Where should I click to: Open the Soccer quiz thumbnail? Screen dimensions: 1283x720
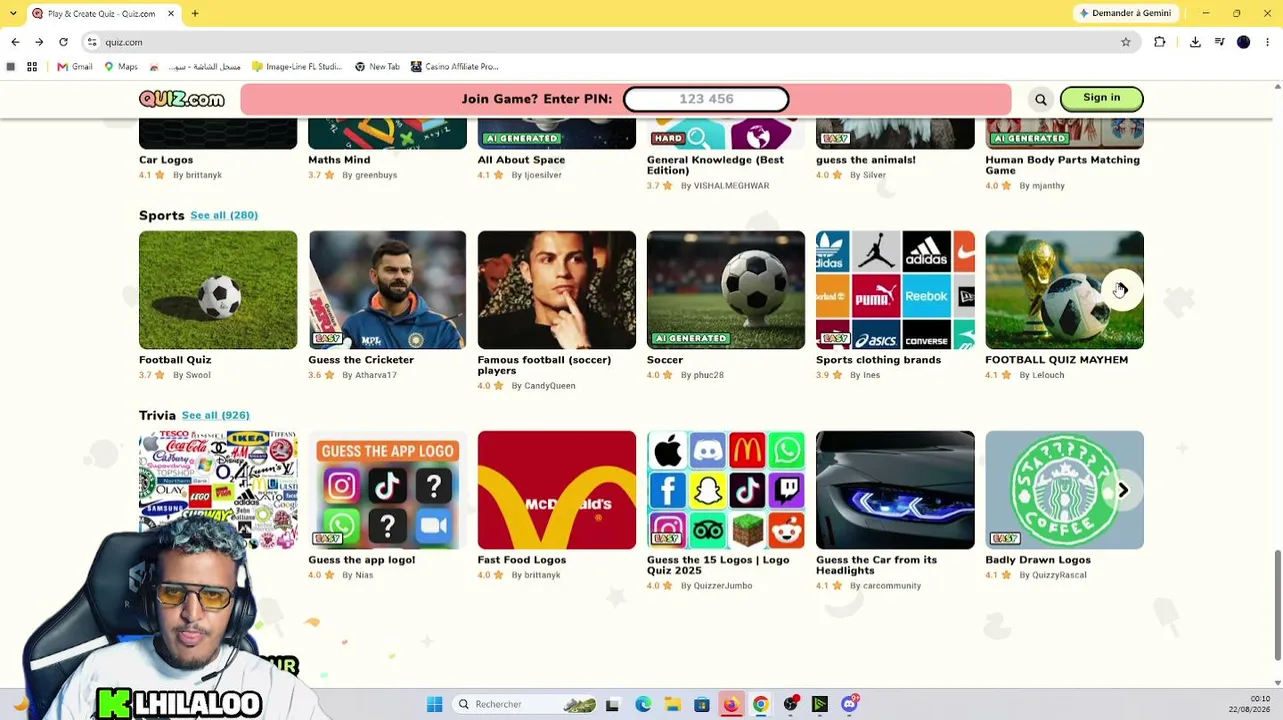(726, 290)
